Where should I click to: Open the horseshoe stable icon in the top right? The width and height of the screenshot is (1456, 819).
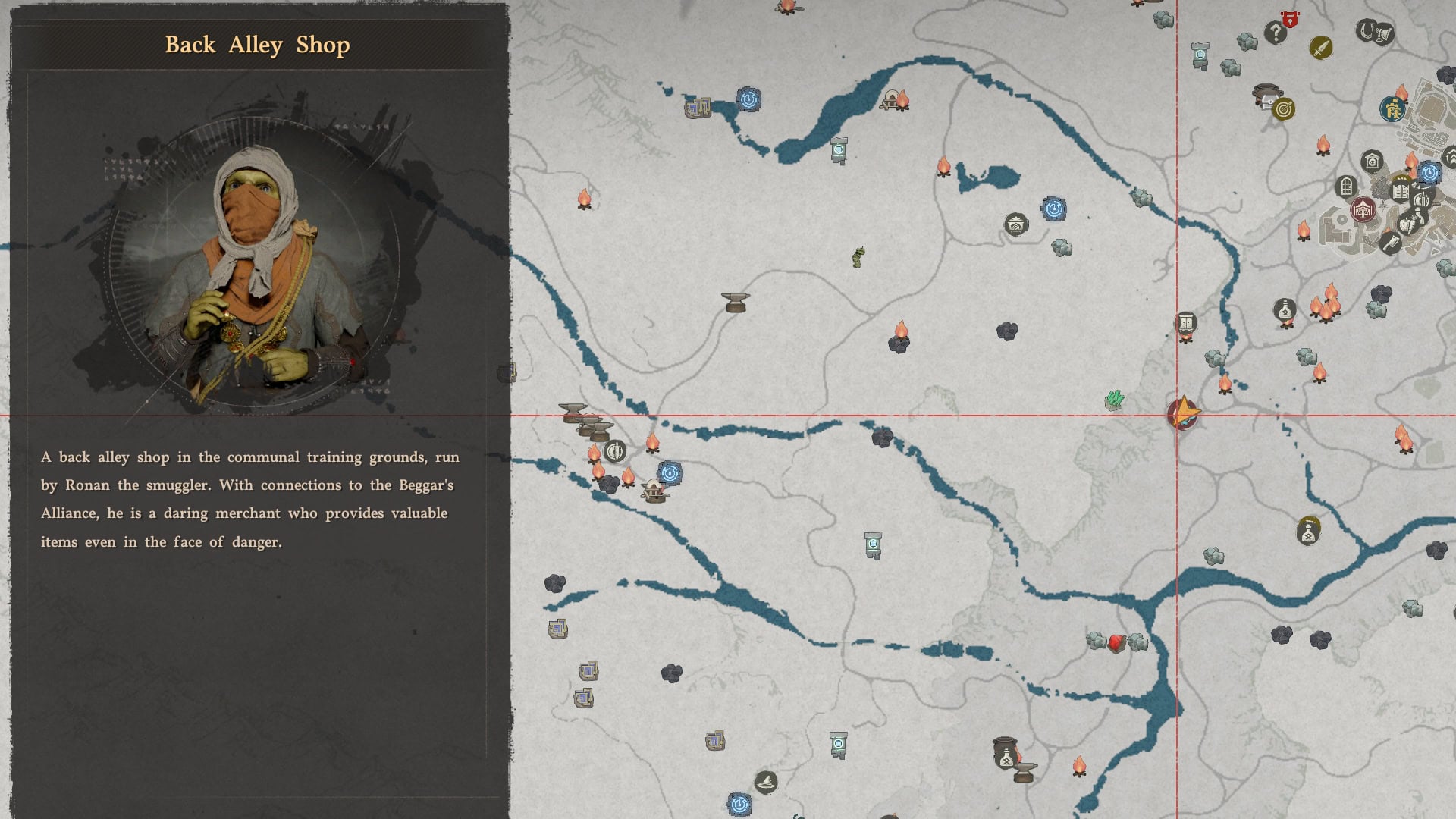(1367, 31)
